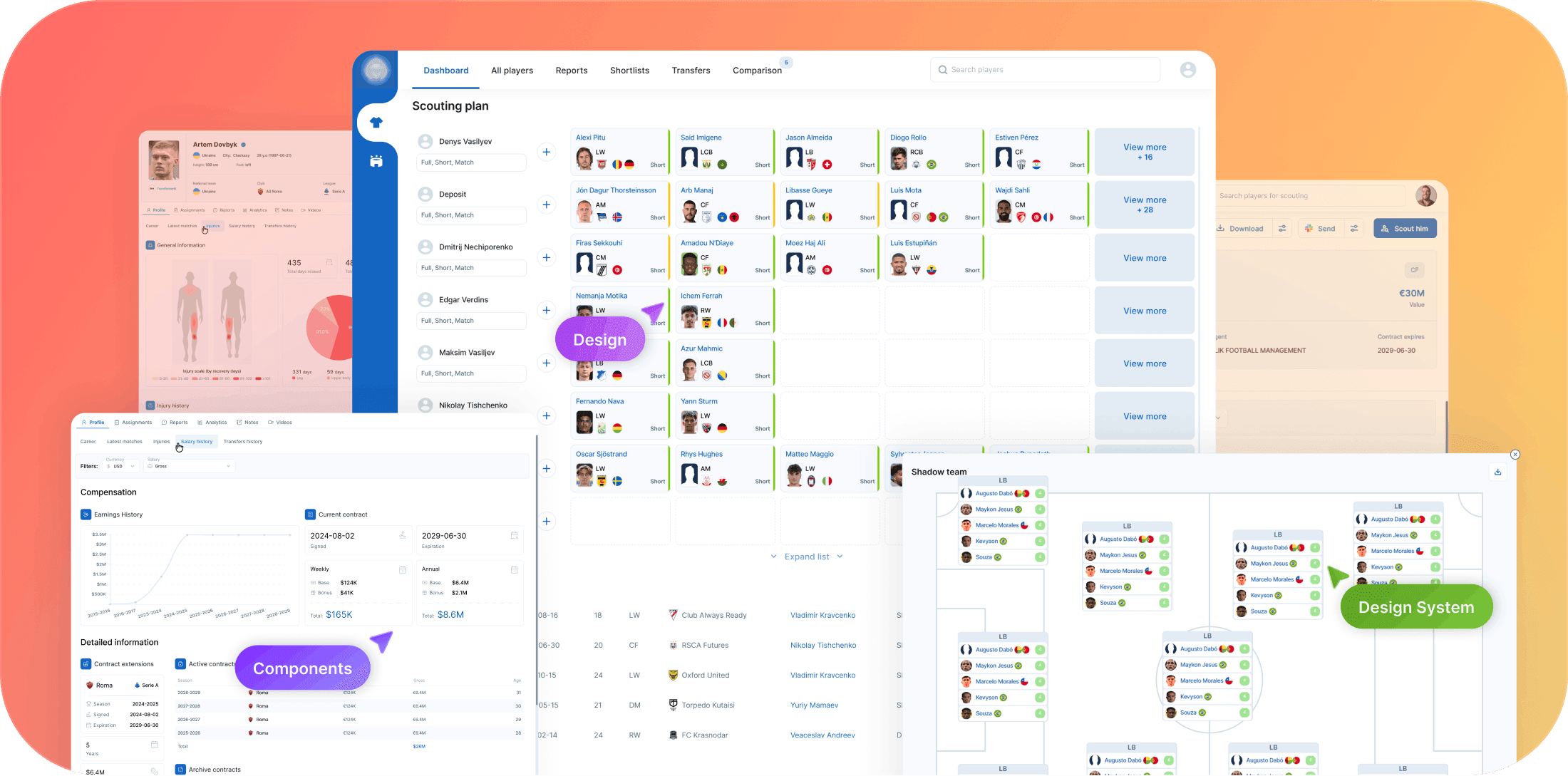Open the Transfers history sub-tab

click(x=242, y=442)
